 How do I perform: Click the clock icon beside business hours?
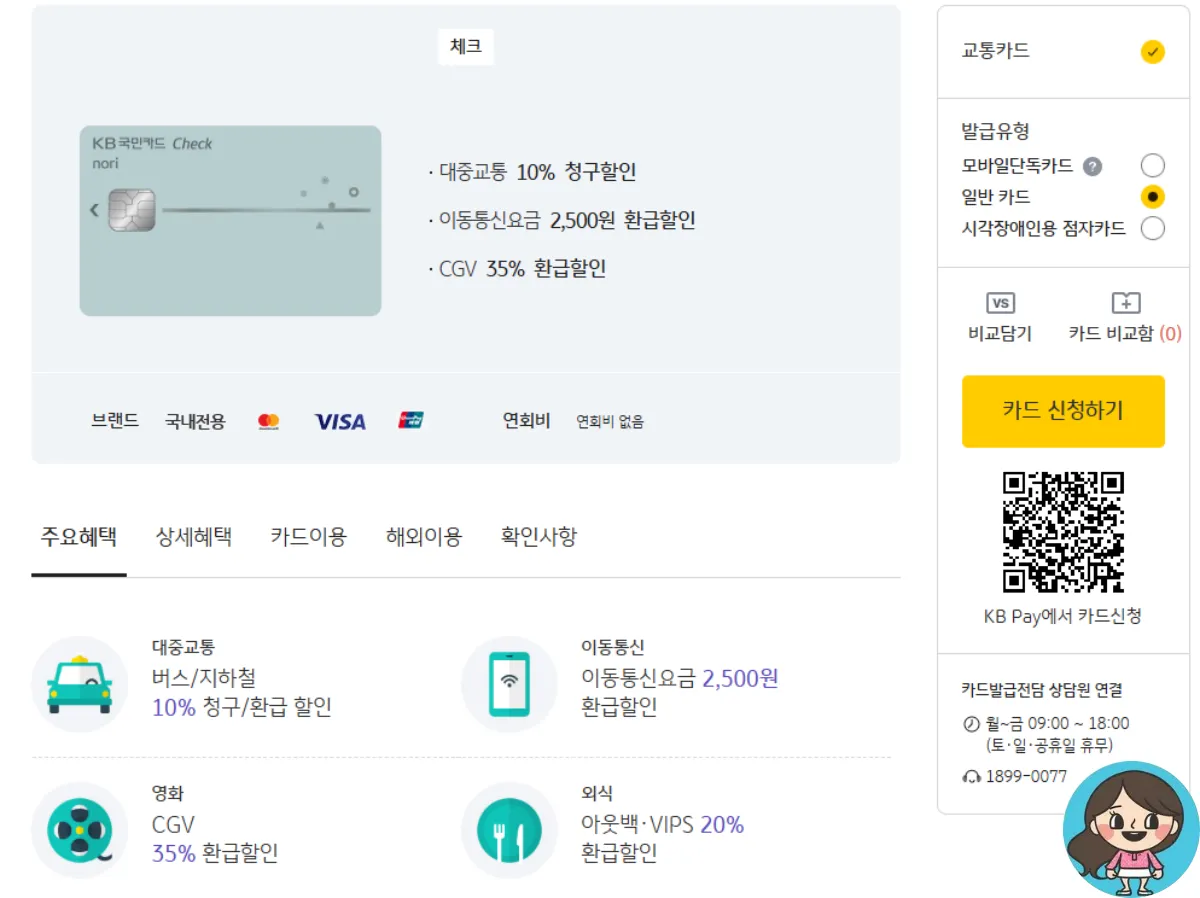click(970, 724)
